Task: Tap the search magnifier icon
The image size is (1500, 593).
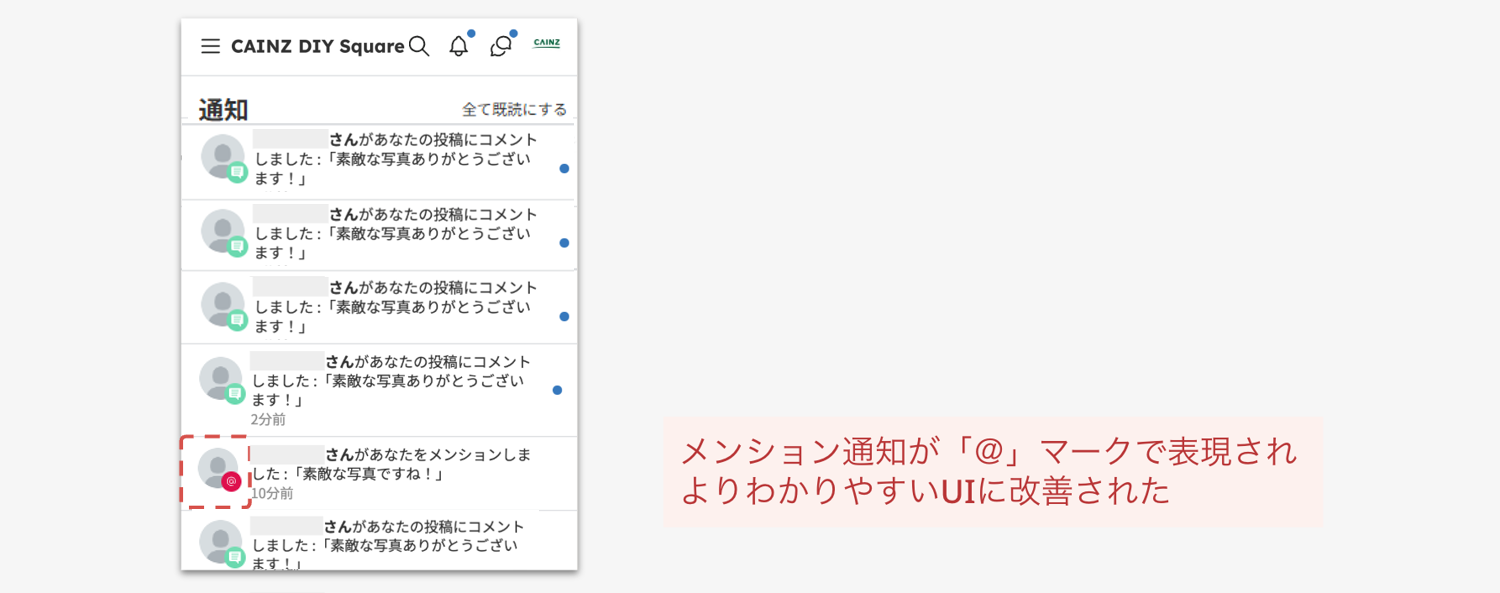Action: click(x=419, y=46)
